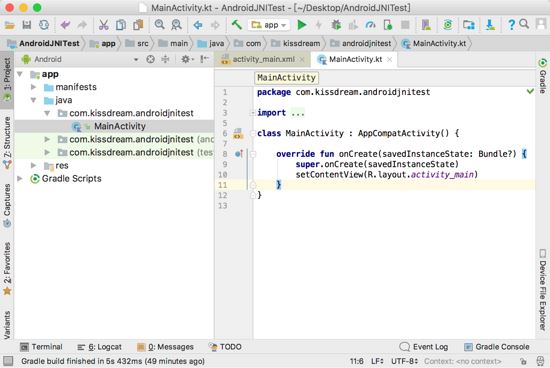Toggle the Gradle side tool window

click(x=543, y=76)
